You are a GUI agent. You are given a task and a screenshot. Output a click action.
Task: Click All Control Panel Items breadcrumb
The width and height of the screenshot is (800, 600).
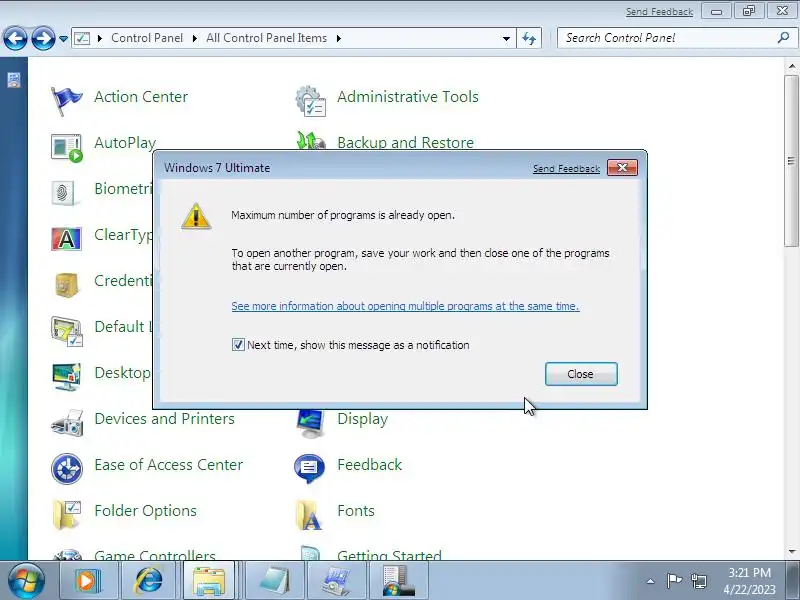pyautogui.click(x=266, y=38)
